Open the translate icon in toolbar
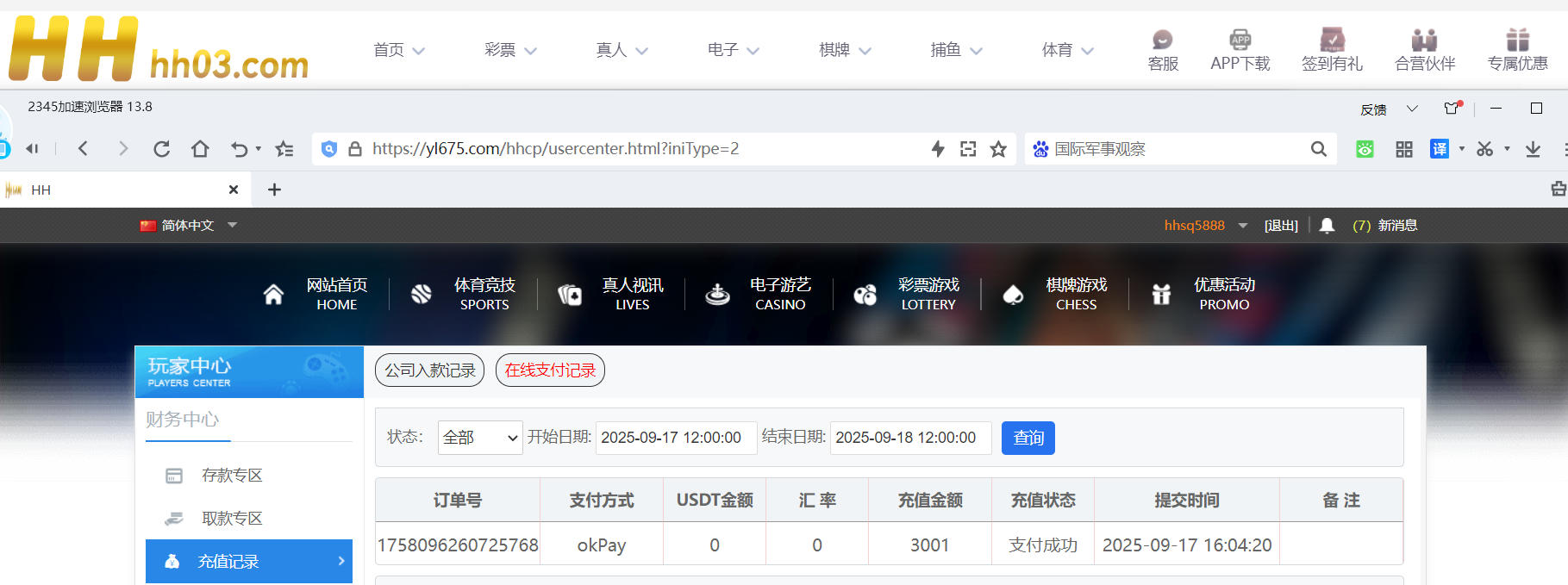The image size is (1568, 585). [x=1439, y=149]
